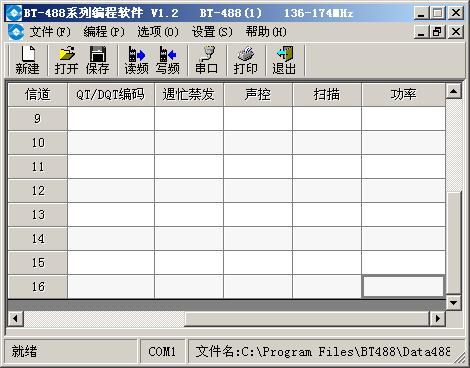
Task: Click the vertical scrollbar thumb
Action: (x=454, y=243)
